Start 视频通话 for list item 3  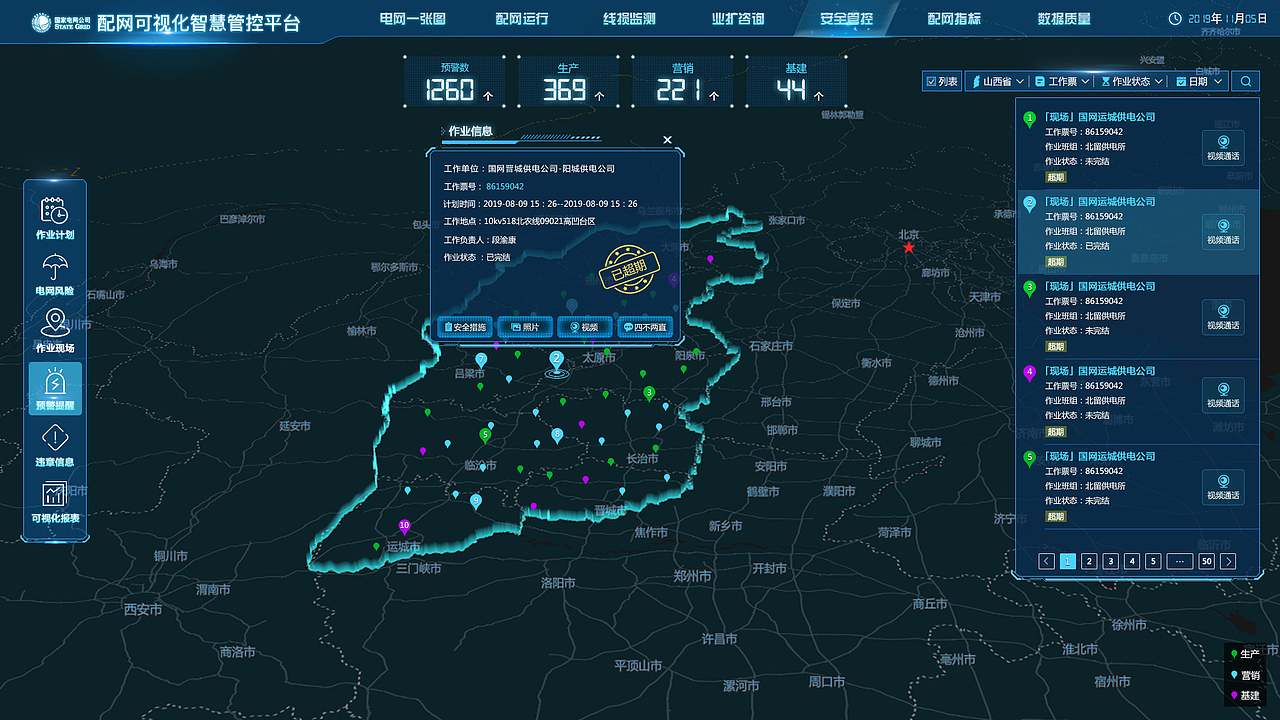(1223, 317)
